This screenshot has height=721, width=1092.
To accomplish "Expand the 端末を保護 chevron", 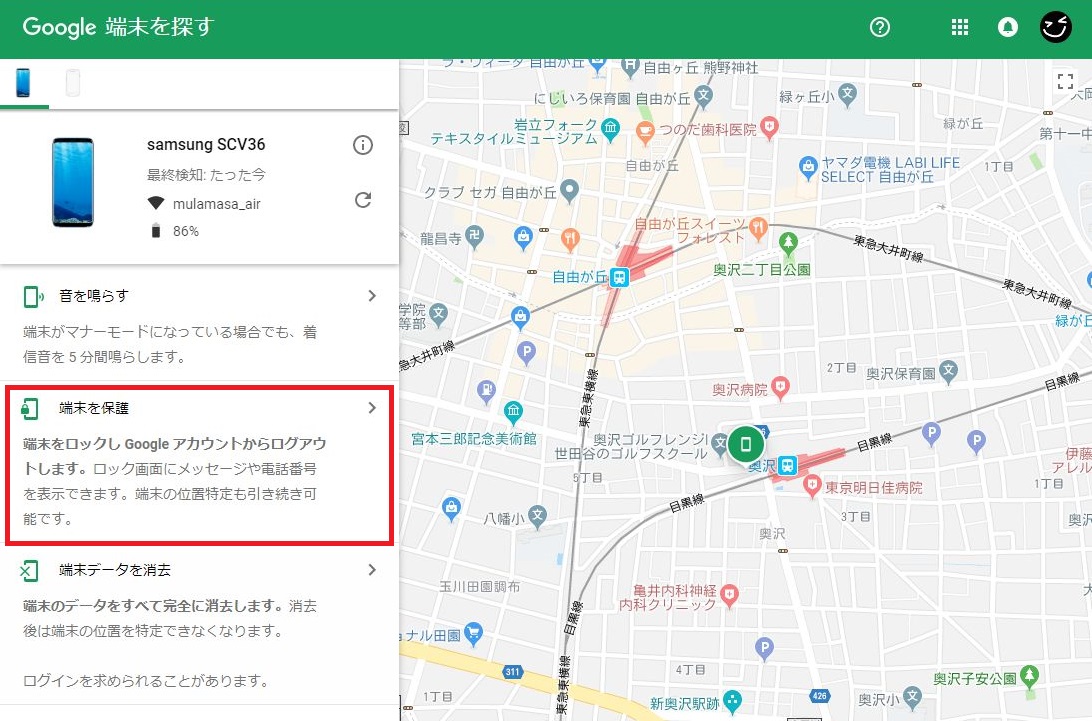I will tap(372, 408).
